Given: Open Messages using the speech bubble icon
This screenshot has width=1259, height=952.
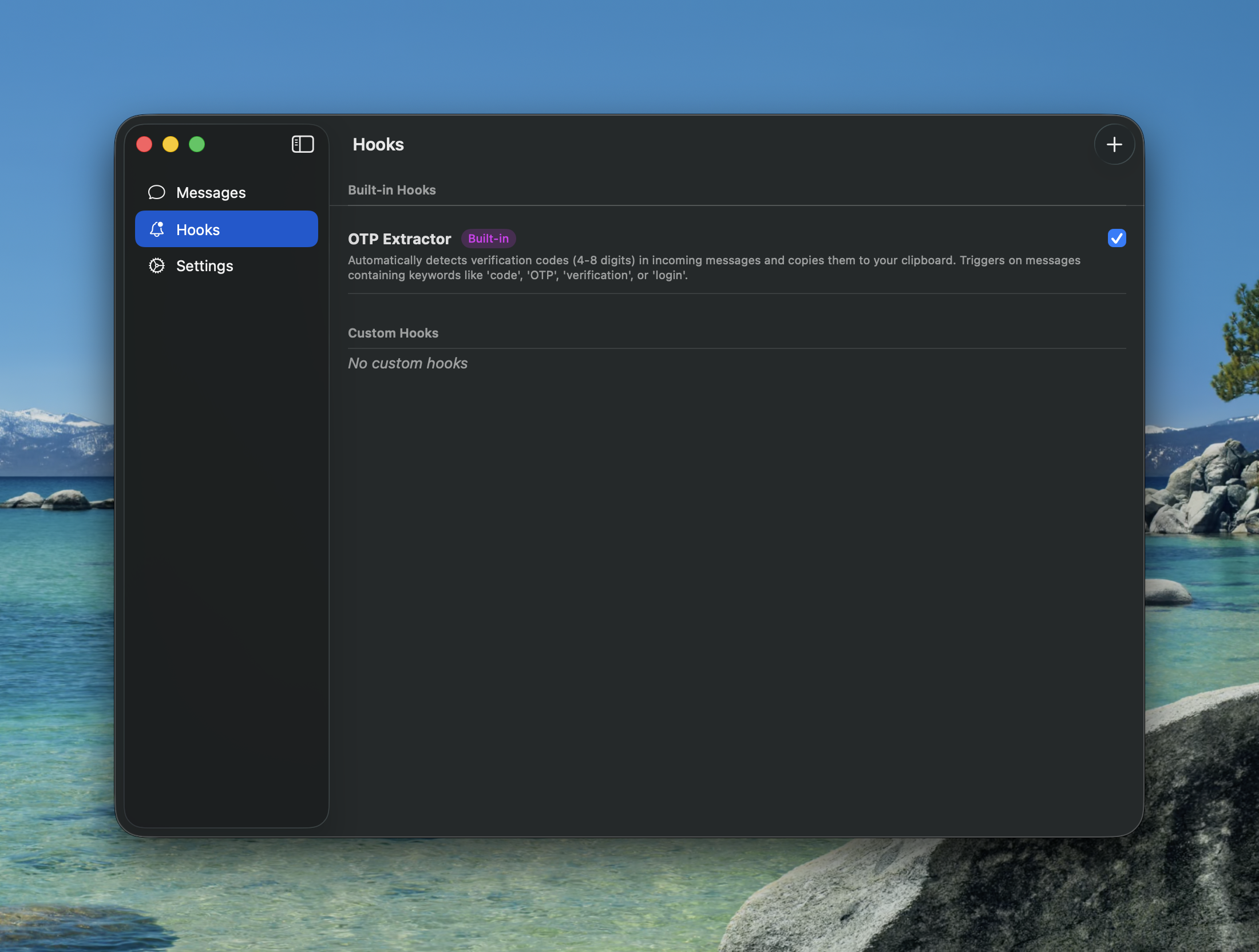Looking at the screenshot, I should tap(156, 192).
